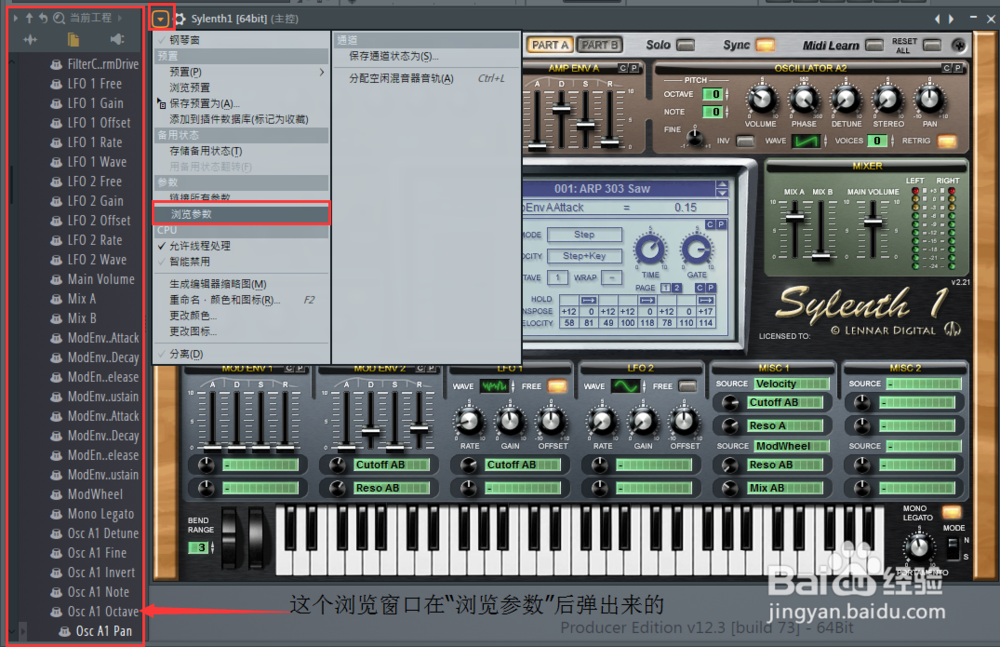Choose 浏览参数 menu entry
The width and height of the screenshot is (1000, 647).
pyautogui.click(x=241, y=214)
